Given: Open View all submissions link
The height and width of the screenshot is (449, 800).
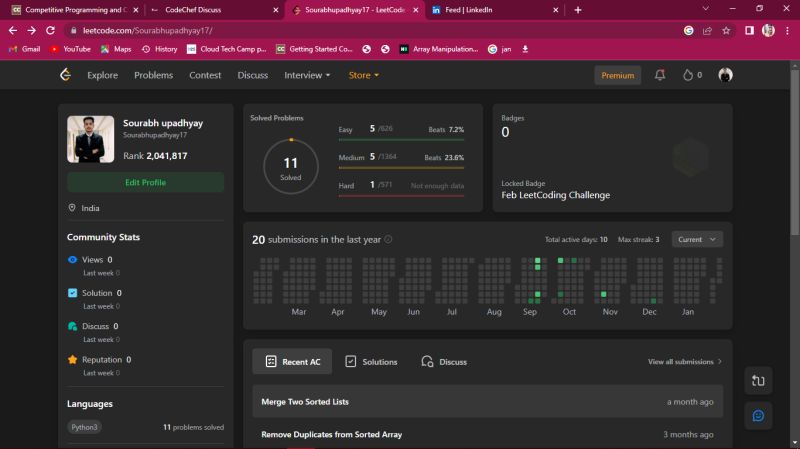Looking at the screenshot, I should (x=685, y=362).
